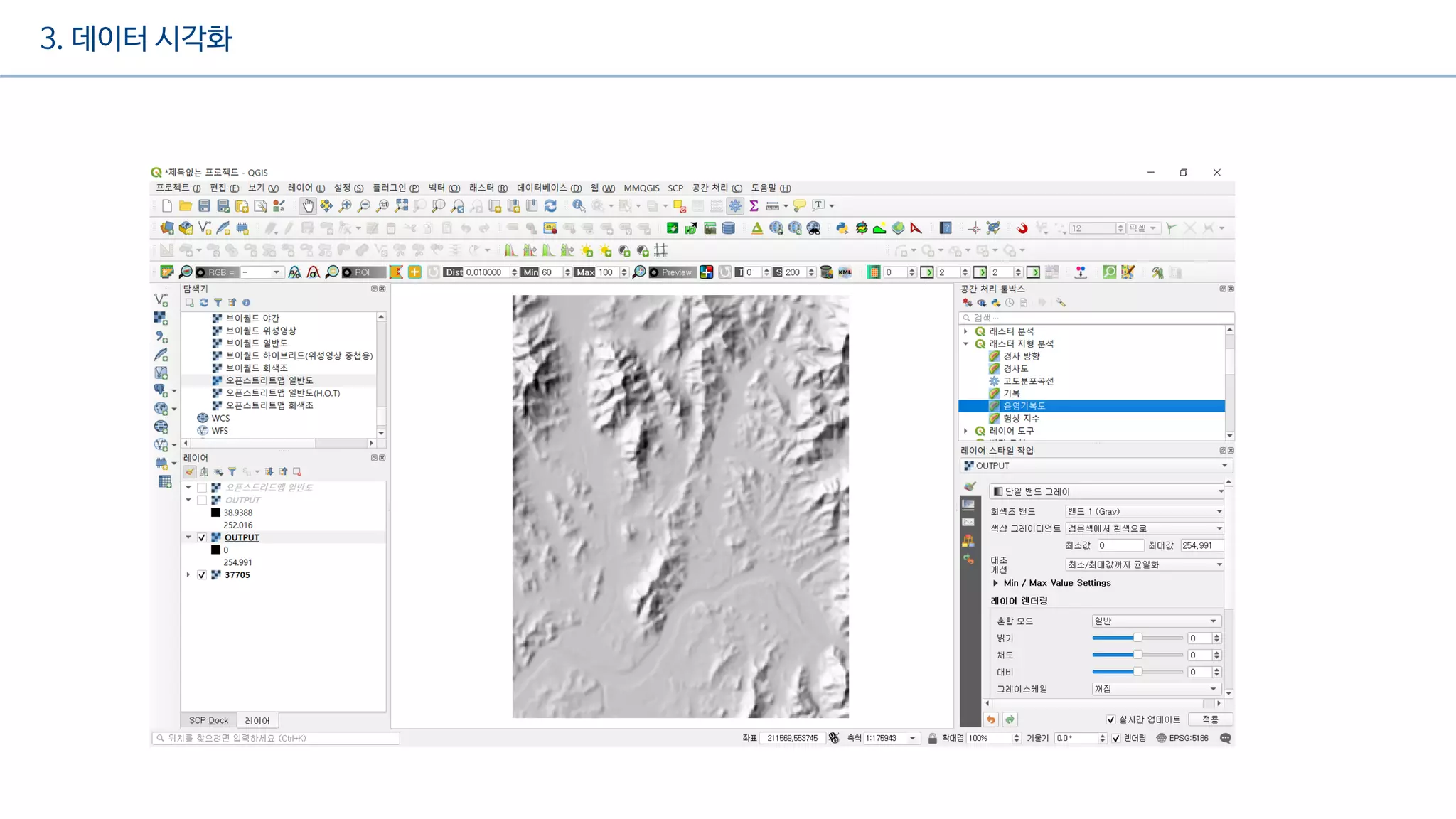Click the Zoom In magnifier icon
The height and width of the screenshot is (819, 1456).
coord(345,206)
